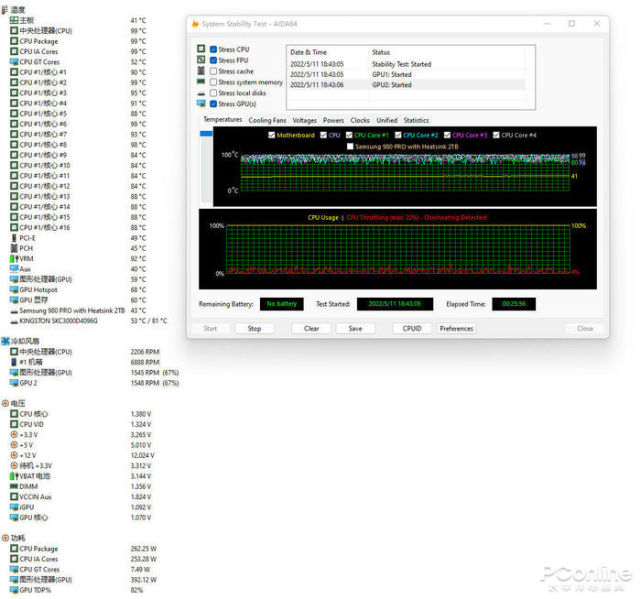Click the +12 V voltage icon
Screen dimensions: 641x599
click(14, 455)
